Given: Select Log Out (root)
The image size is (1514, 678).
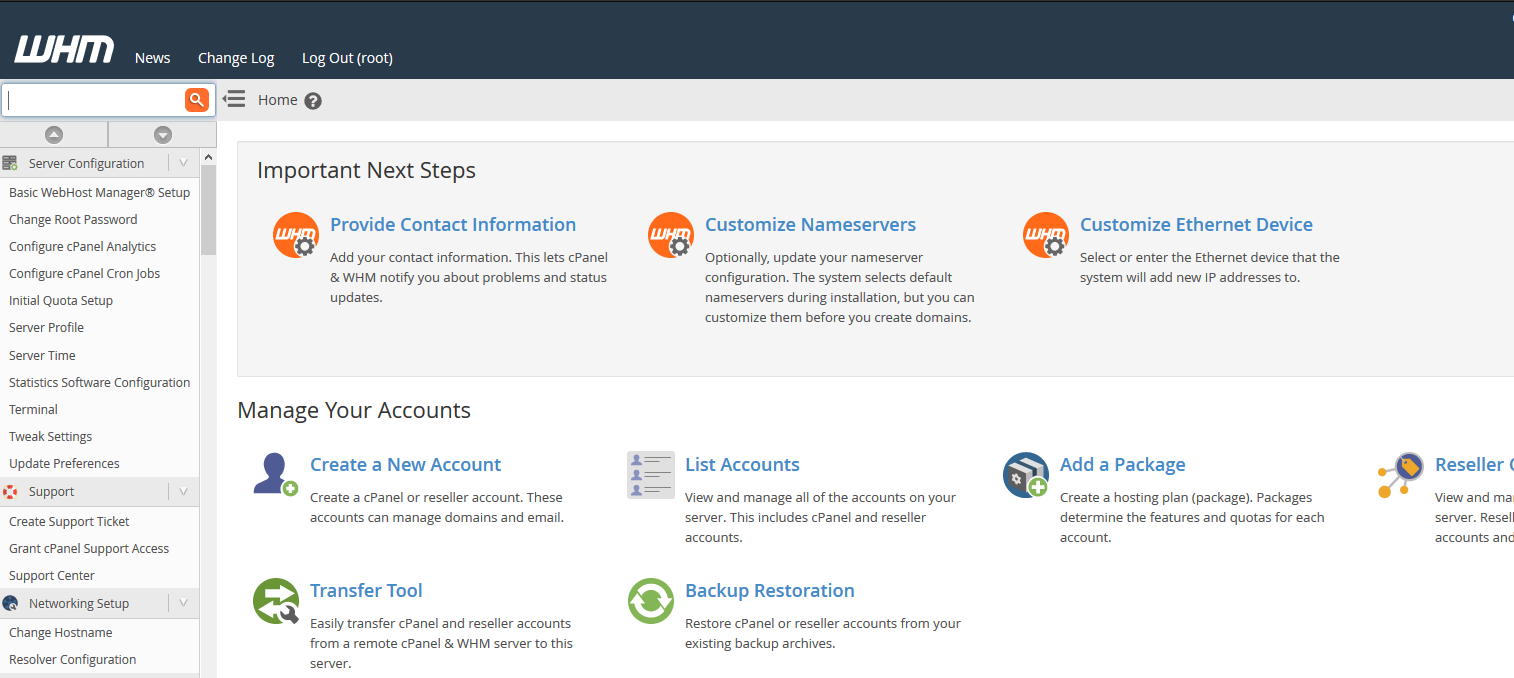Looking at the screenshot, I should [347, 58].
